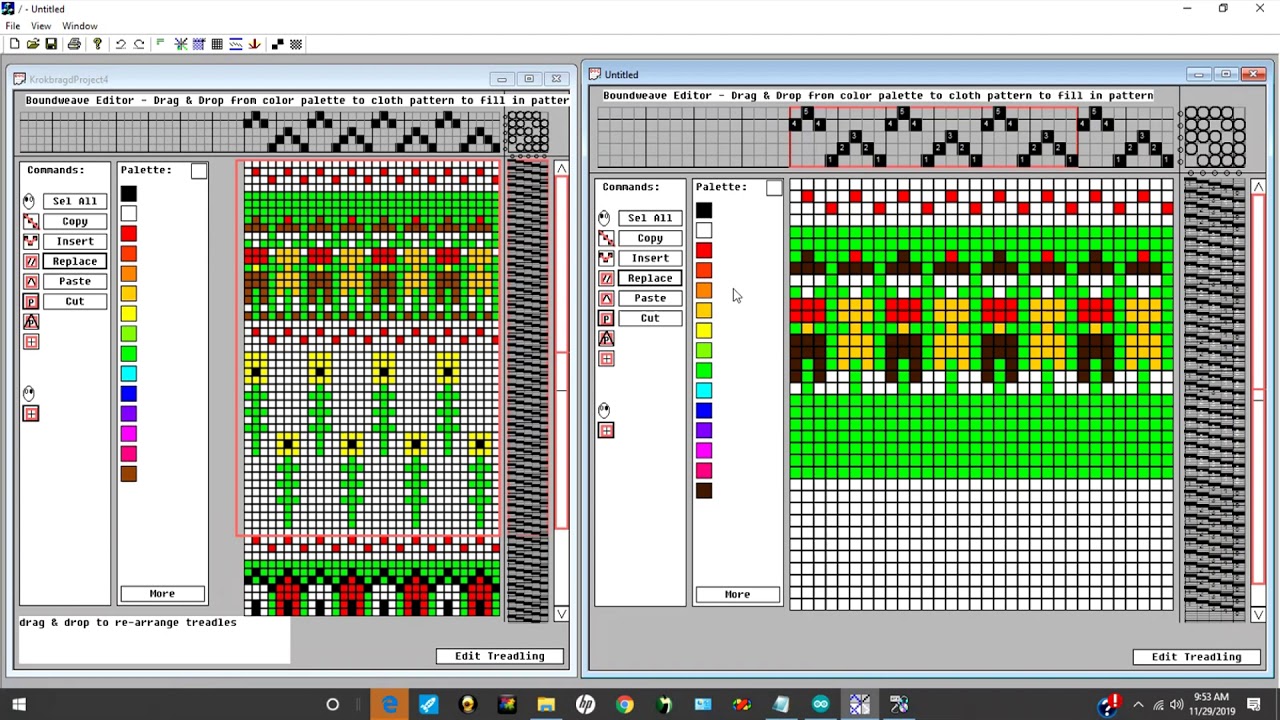Click the down arrow of the Untitled pattern scrollbar

click(1258, 614)
